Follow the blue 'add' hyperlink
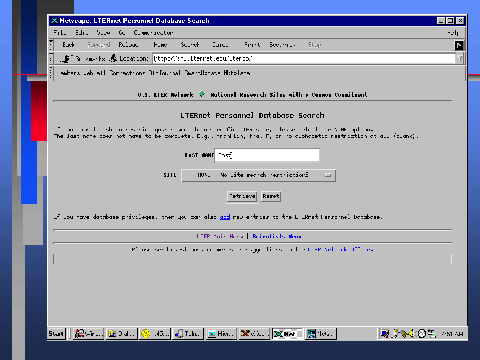 coord(225,217)
